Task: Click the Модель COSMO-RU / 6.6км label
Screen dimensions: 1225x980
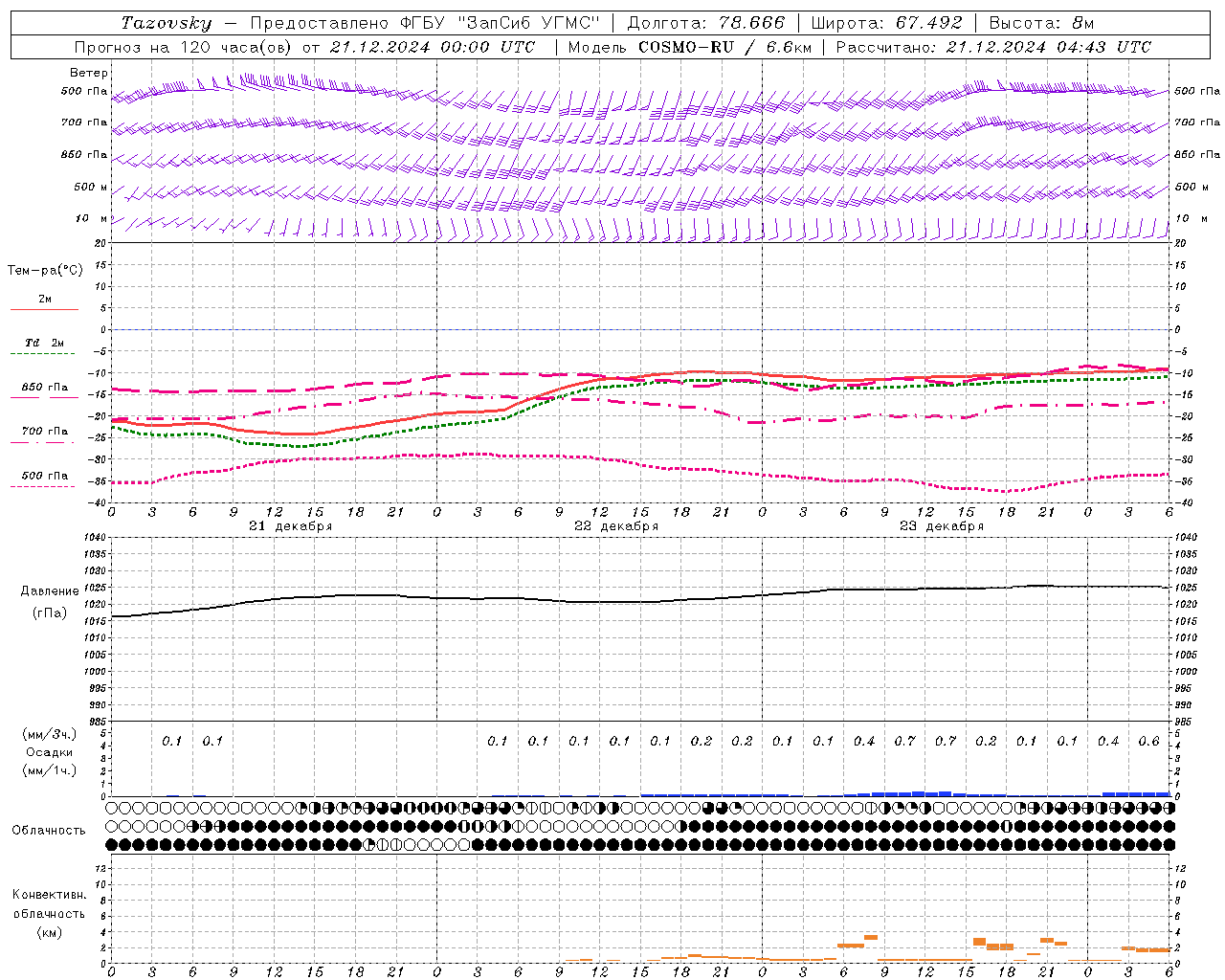Action: (x=690, y=47)
